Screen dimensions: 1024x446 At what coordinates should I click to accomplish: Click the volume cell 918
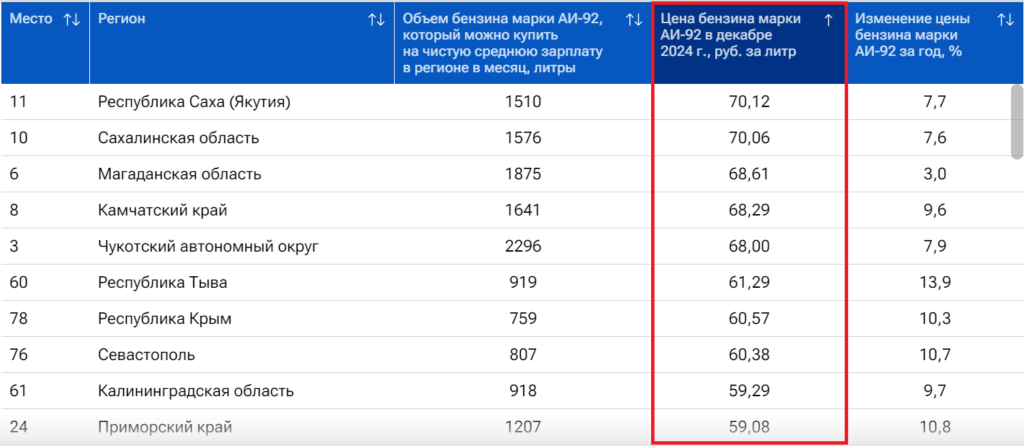tap(523, 391)
